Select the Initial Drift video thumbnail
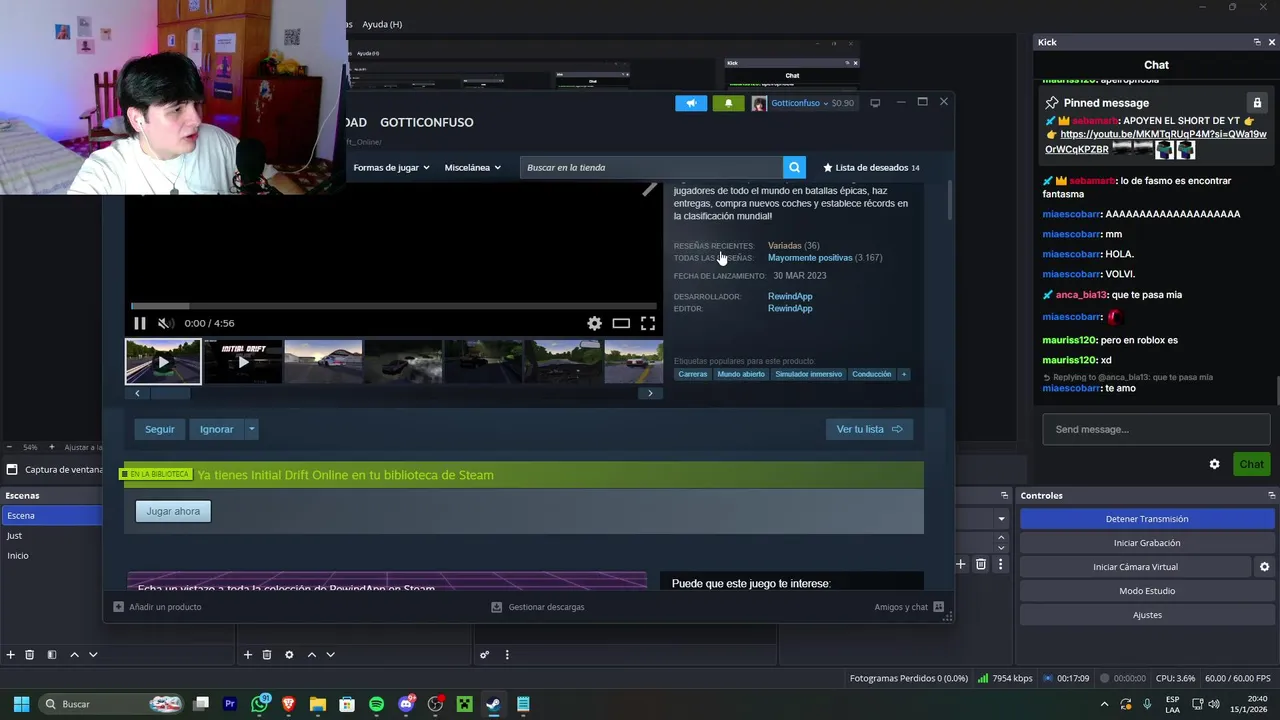The width and height of the screenshot is (1280, 720). [243, 362]
